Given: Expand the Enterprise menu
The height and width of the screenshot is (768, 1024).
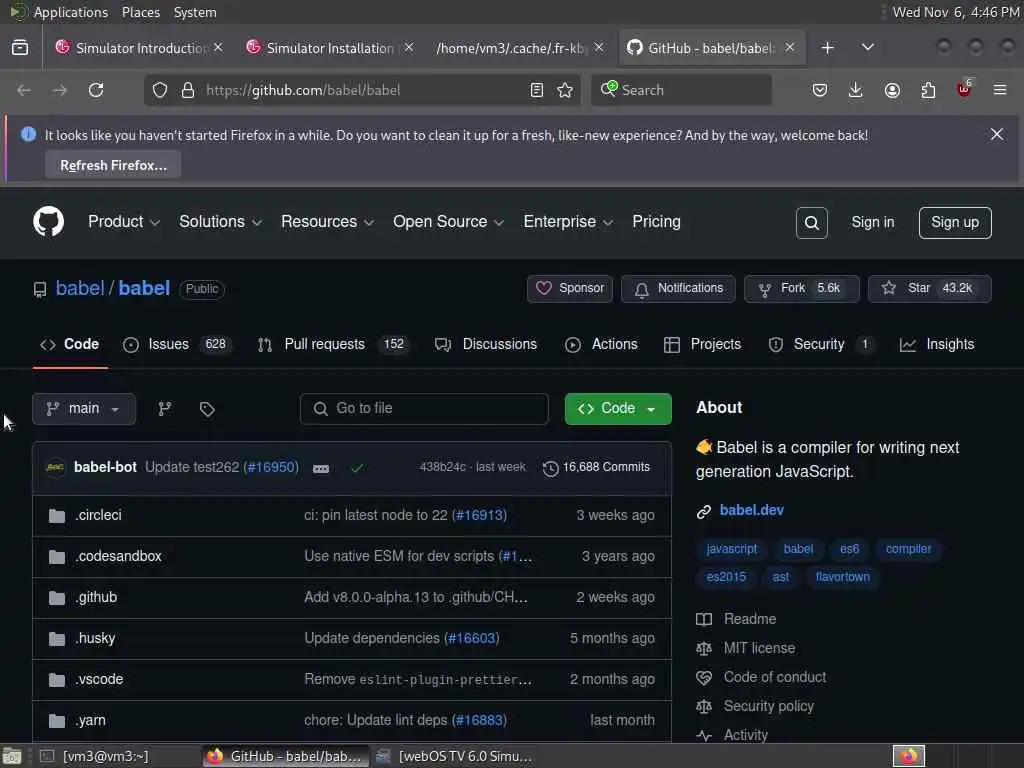Looking at the screenshot, I should (x=568, y=222).
